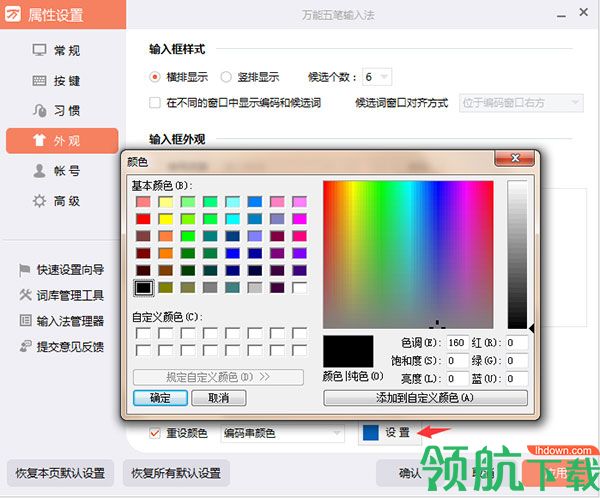Select 横排显示 radio button

pos(155,77)
